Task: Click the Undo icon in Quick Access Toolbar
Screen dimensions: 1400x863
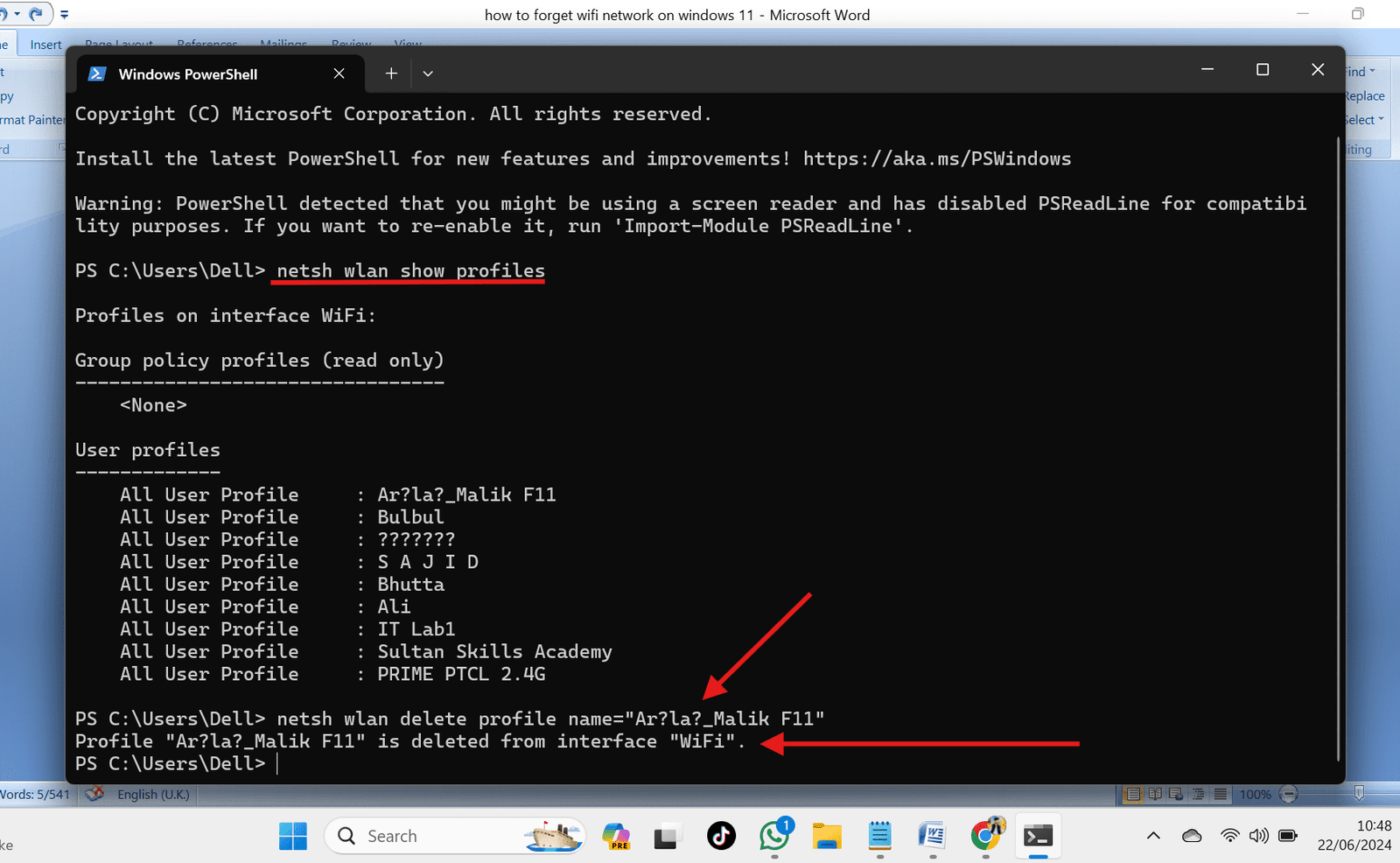Action: coord(4,13)
